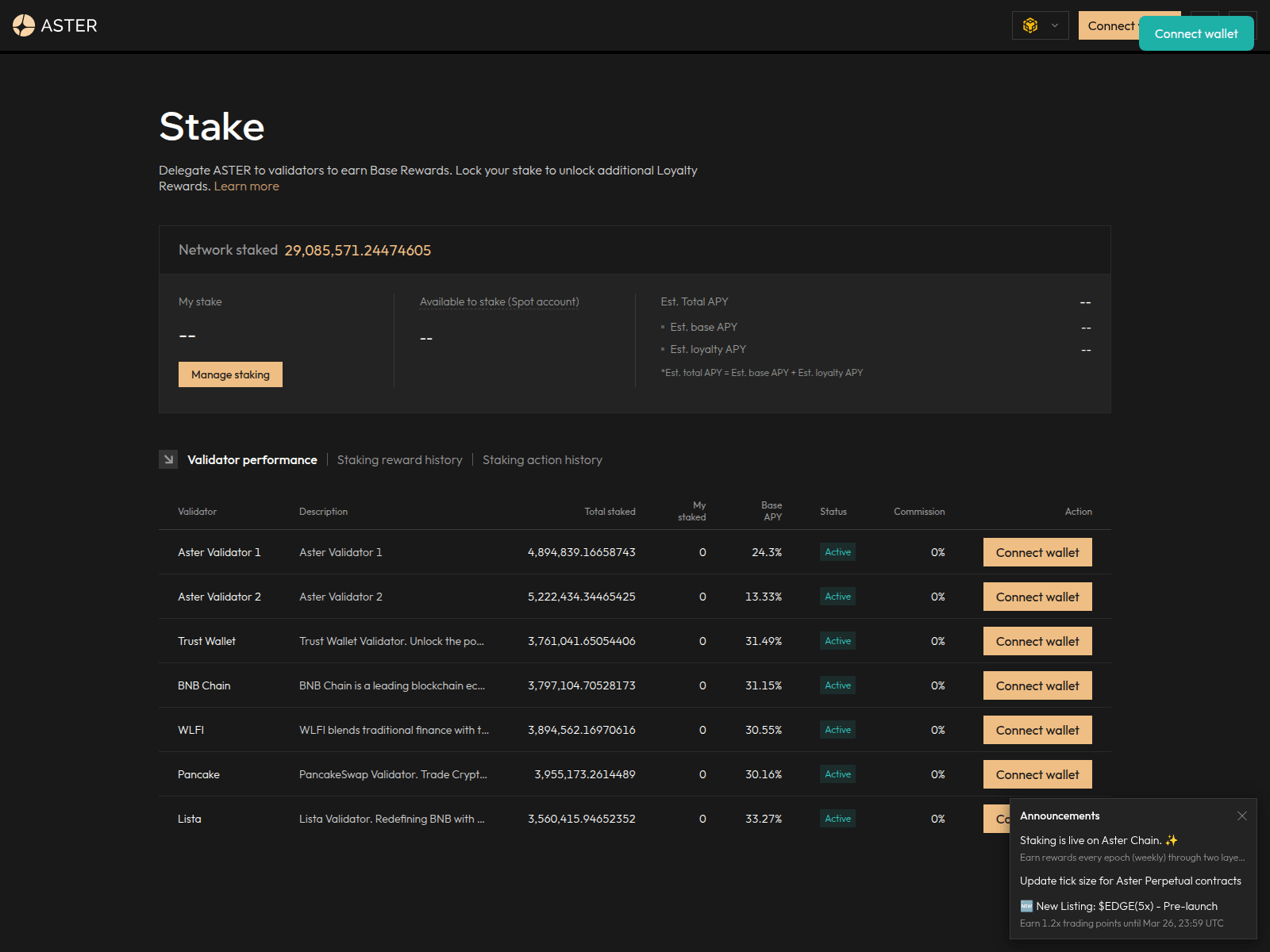Click the BNB Chain network icon in header
1270x952 pixels.
point(1029,25)
